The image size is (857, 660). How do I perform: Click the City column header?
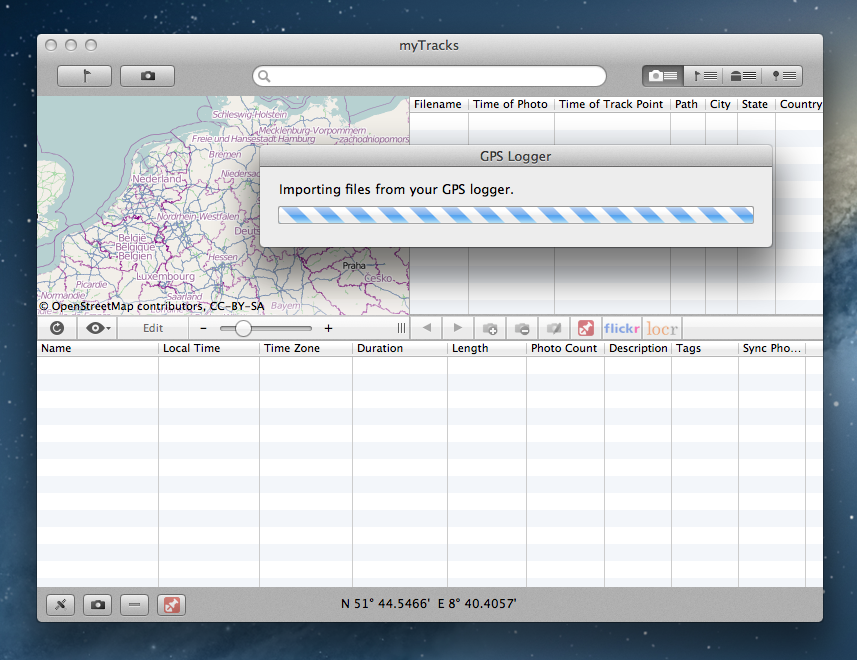pyautogui.click(x=721, y=104)
